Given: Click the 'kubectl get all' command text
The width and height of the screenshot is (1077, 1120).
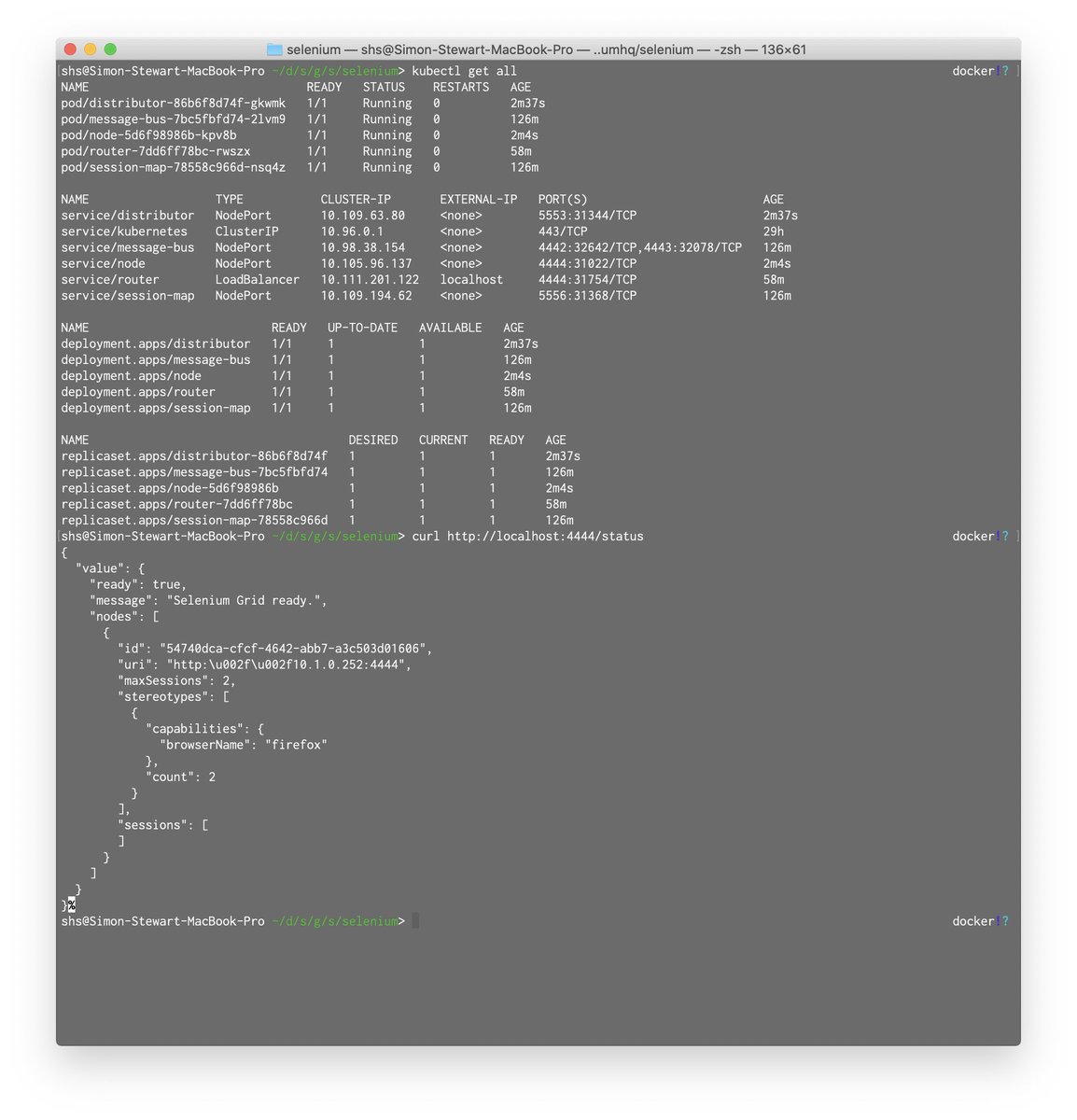Looking at the screenshot, I should (464, 71).
